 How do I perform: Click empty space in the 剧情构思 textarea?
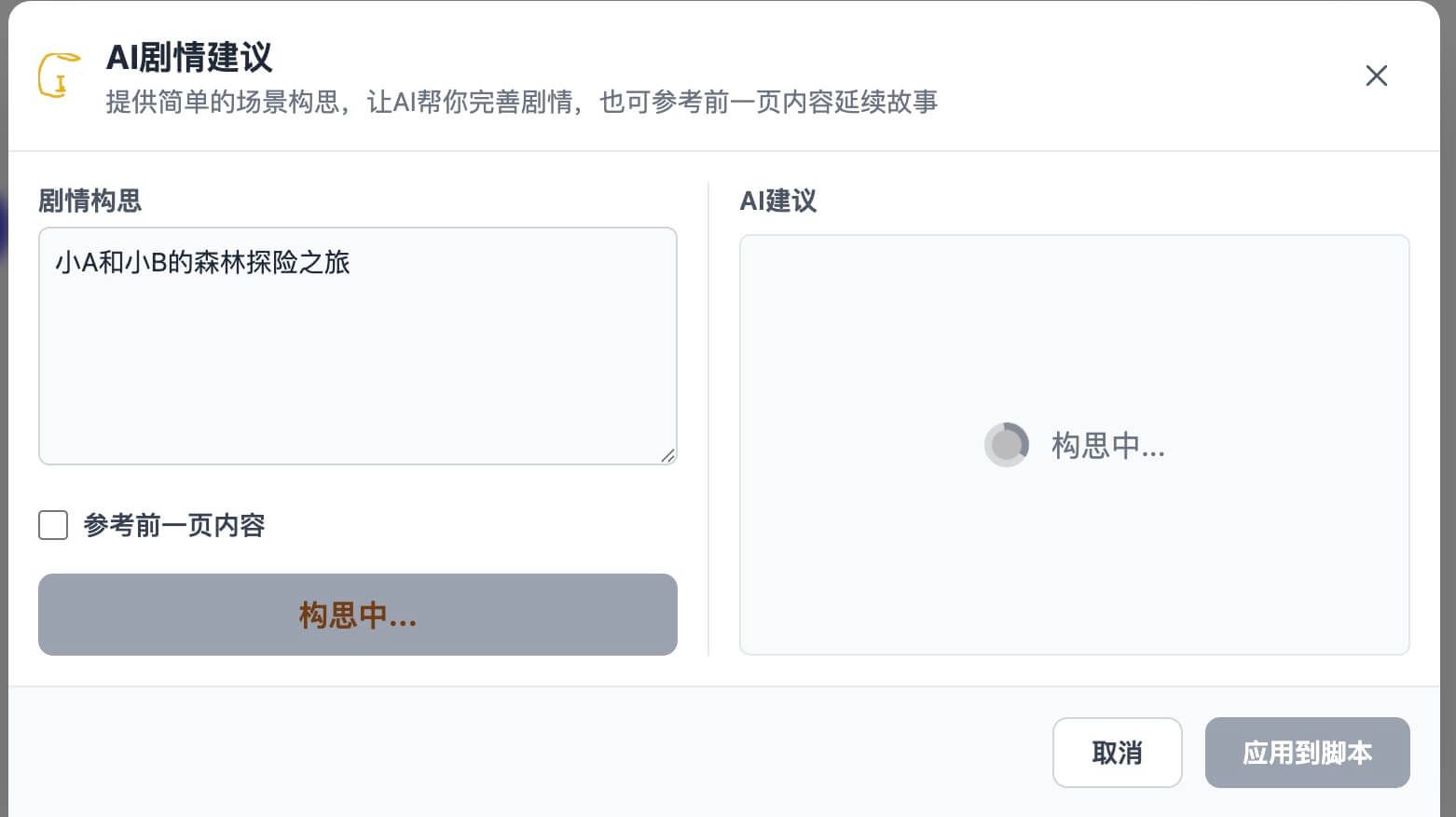click(357, 373)
